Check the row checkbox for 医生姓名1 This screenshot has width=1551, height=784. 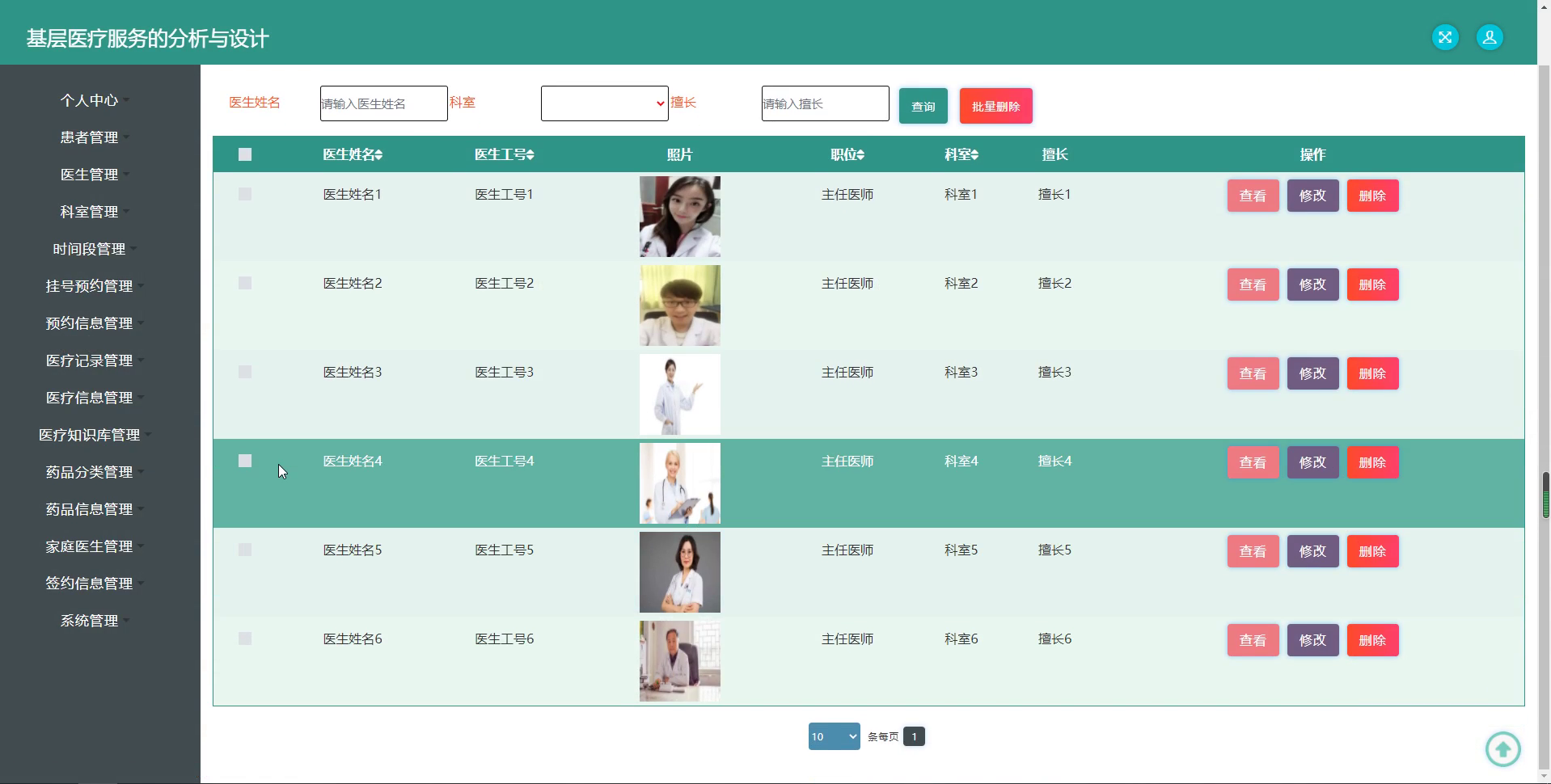[245, 194]
